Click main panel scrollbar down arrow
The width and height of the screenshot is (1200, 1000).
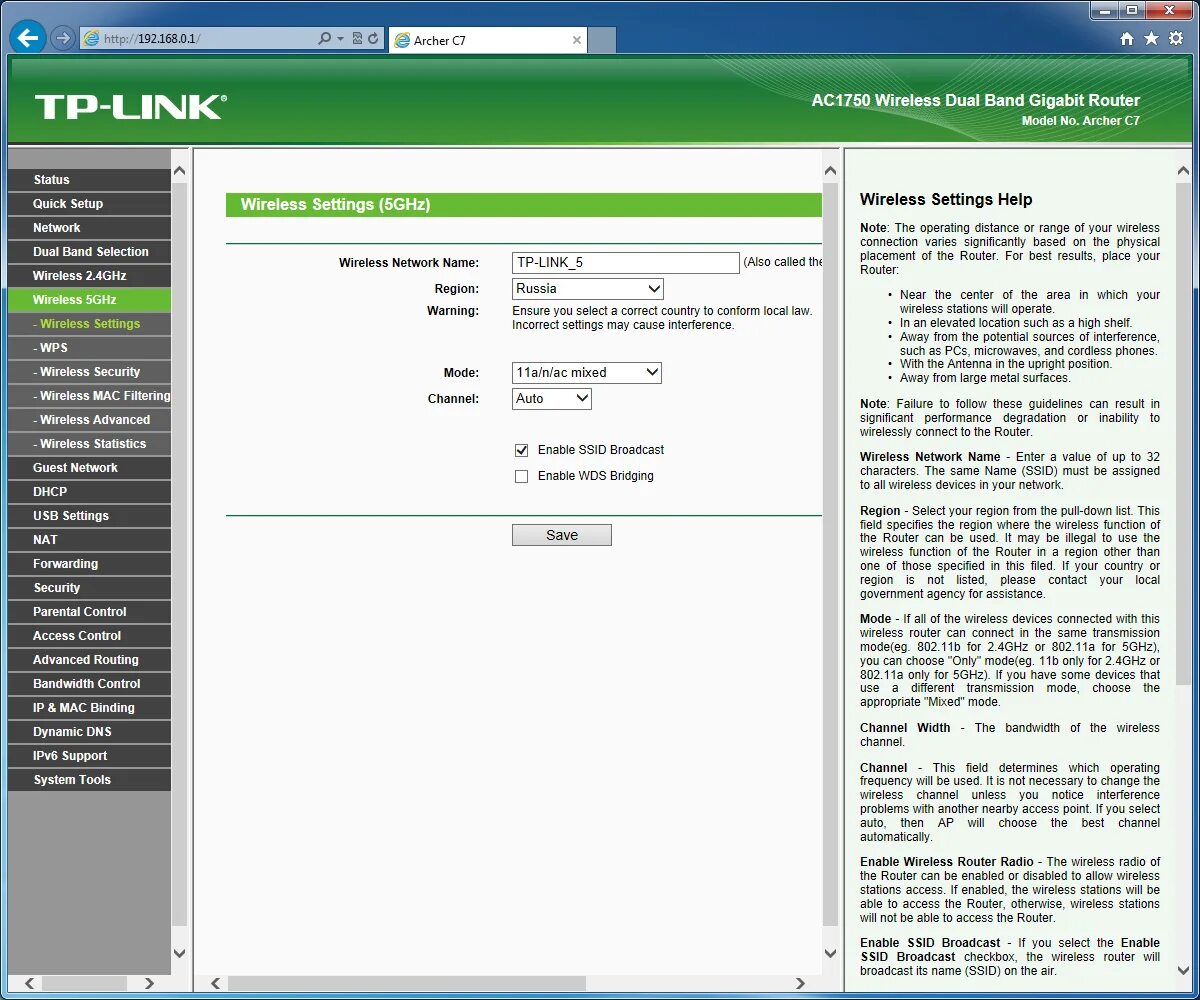point(830,954)
